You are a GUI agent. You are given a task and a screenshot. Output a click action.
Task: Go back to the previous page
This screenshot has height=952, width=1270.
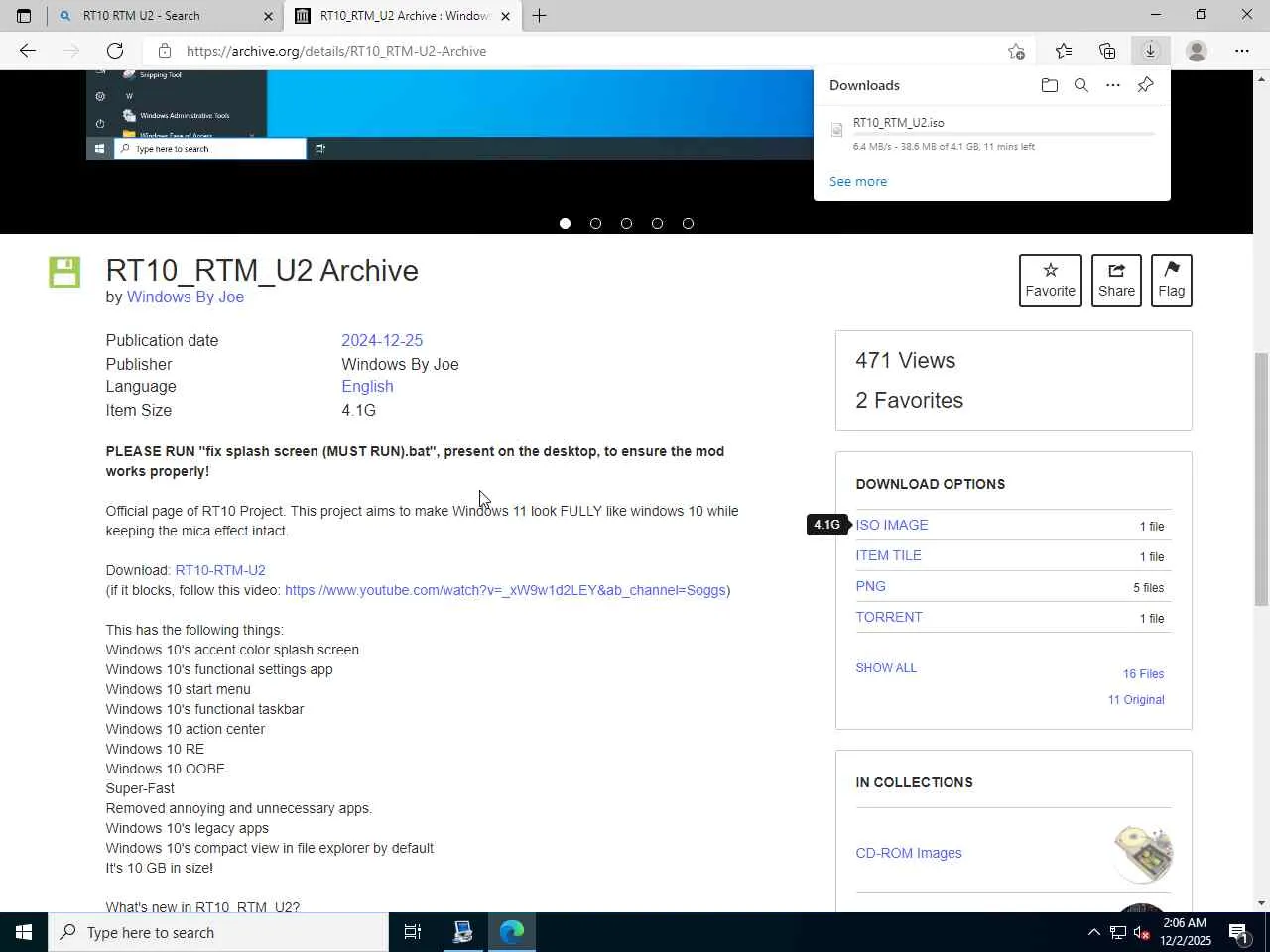pos(28,51)
